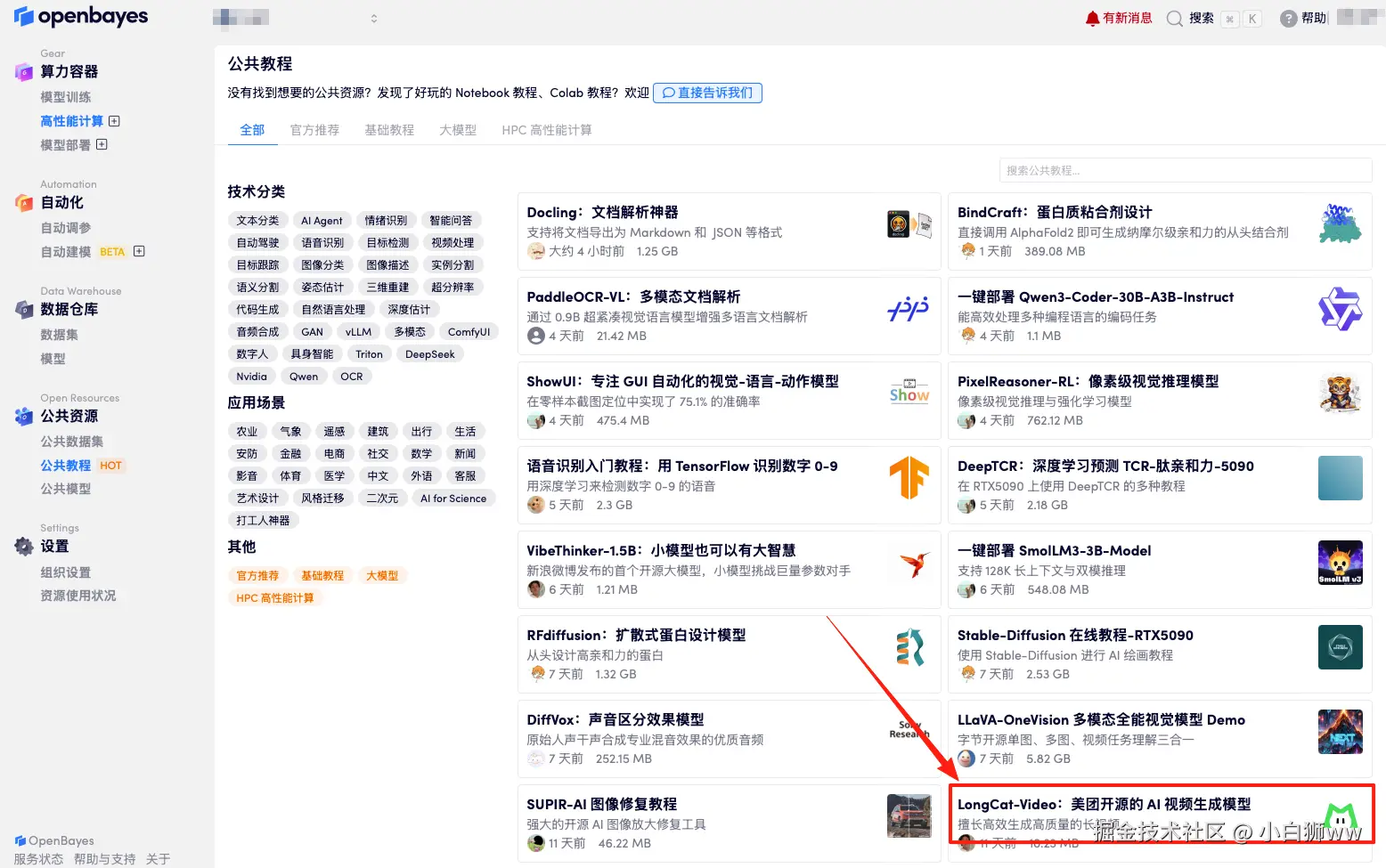Filter by AI Agent tag
Image resolution: width=1386 pixels, height=868 pixels.
point(322,221)
